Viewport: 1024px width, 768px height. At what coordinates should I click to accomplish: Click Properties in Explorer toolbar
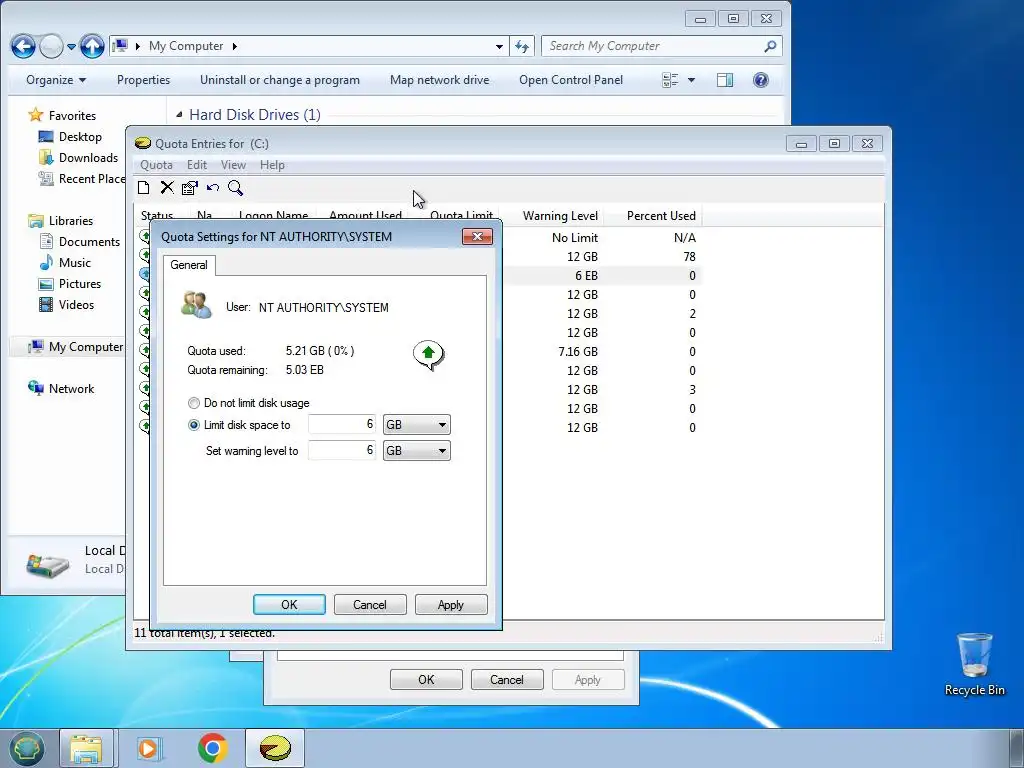coord(144,80)
